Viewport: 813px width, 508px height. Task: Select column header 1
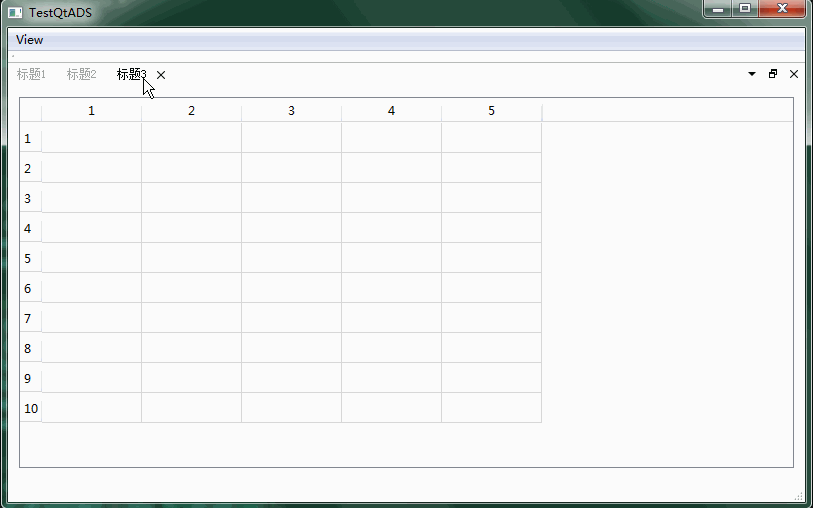tap(91, 111)
